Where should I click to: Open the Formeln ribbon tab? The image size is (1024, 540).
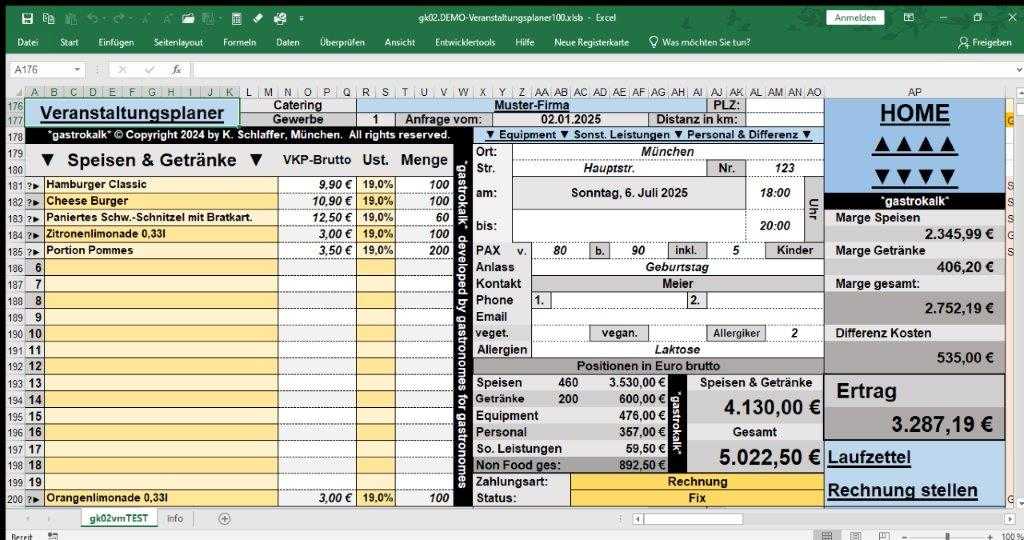coord(239,42)
